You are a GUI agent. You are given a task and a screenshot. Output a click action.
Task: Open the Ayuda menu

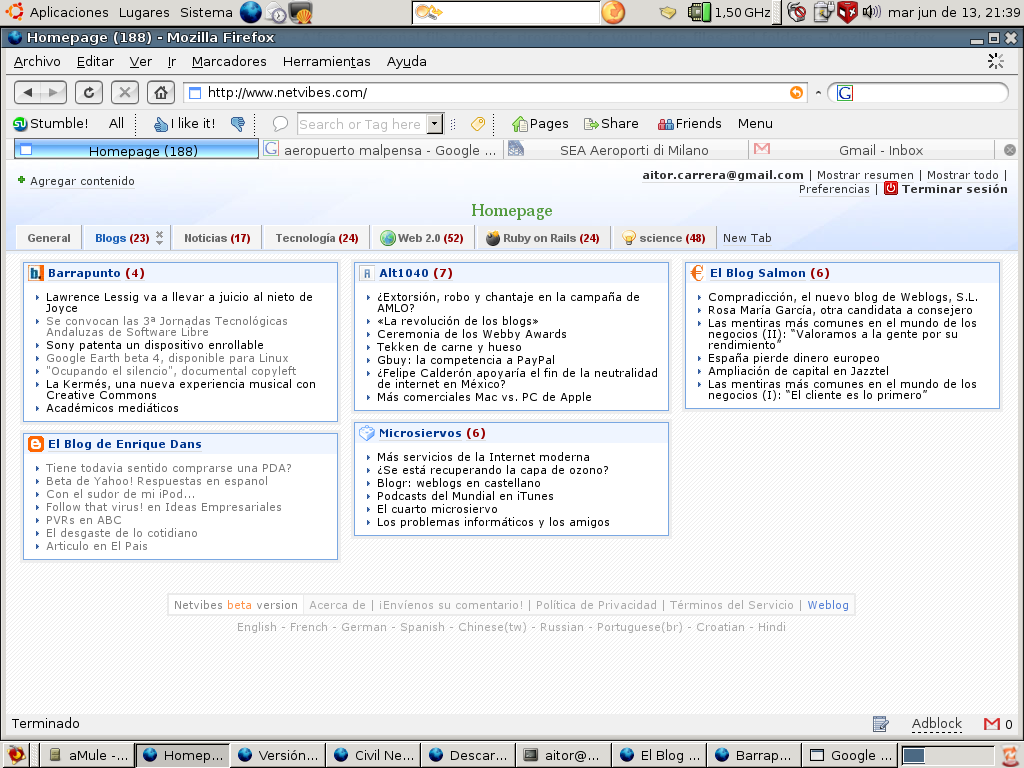click(406, 61)
